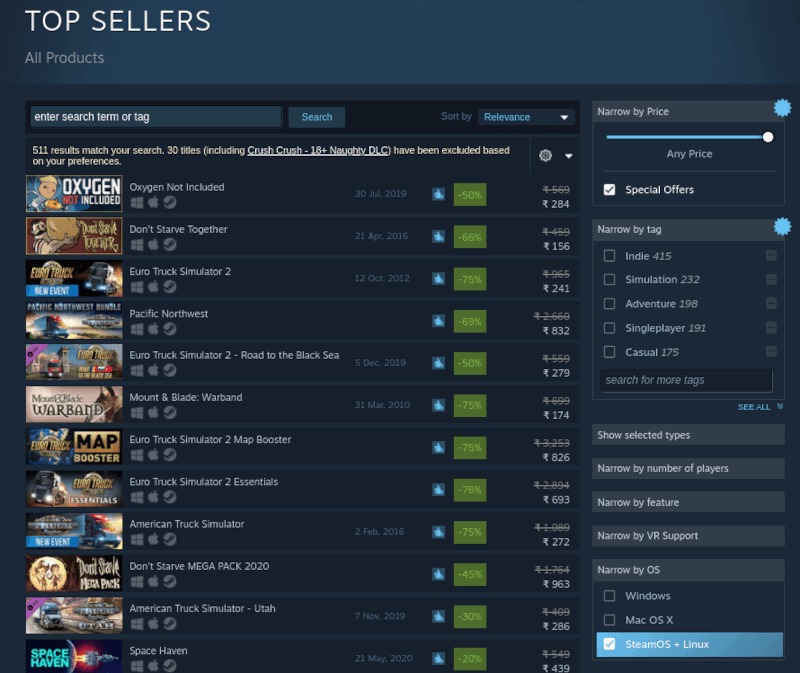Screen dimensions: 800x673
Task: Click the search for more tags field
Action: pyautogui.click(x=686, y=380)
